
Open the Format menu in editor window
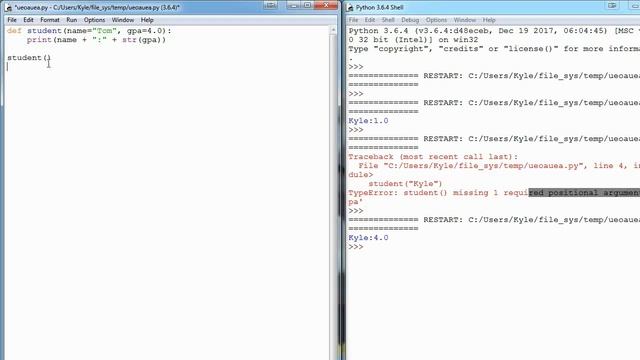coord(50,20)
